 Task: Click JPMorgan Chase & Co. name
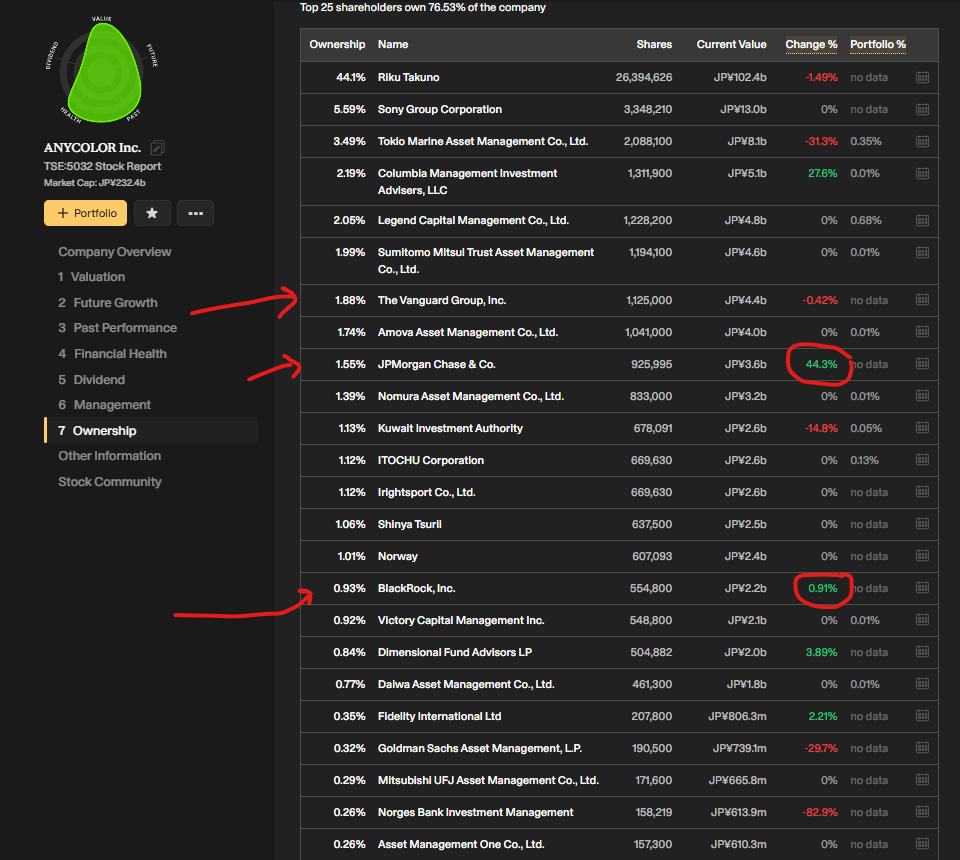click(x=437, y=364)
